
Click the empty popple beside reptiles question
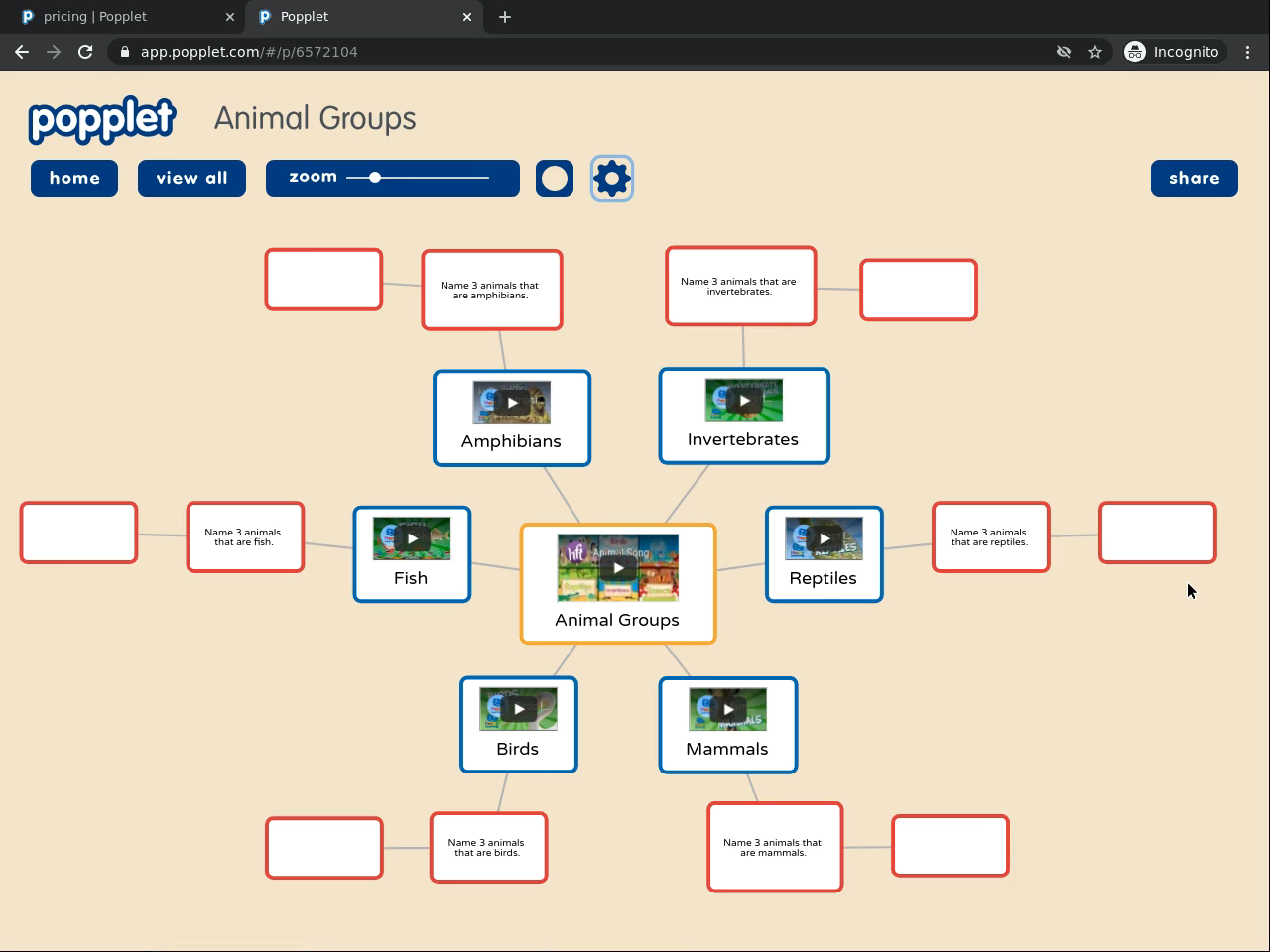pos(1158,533)
